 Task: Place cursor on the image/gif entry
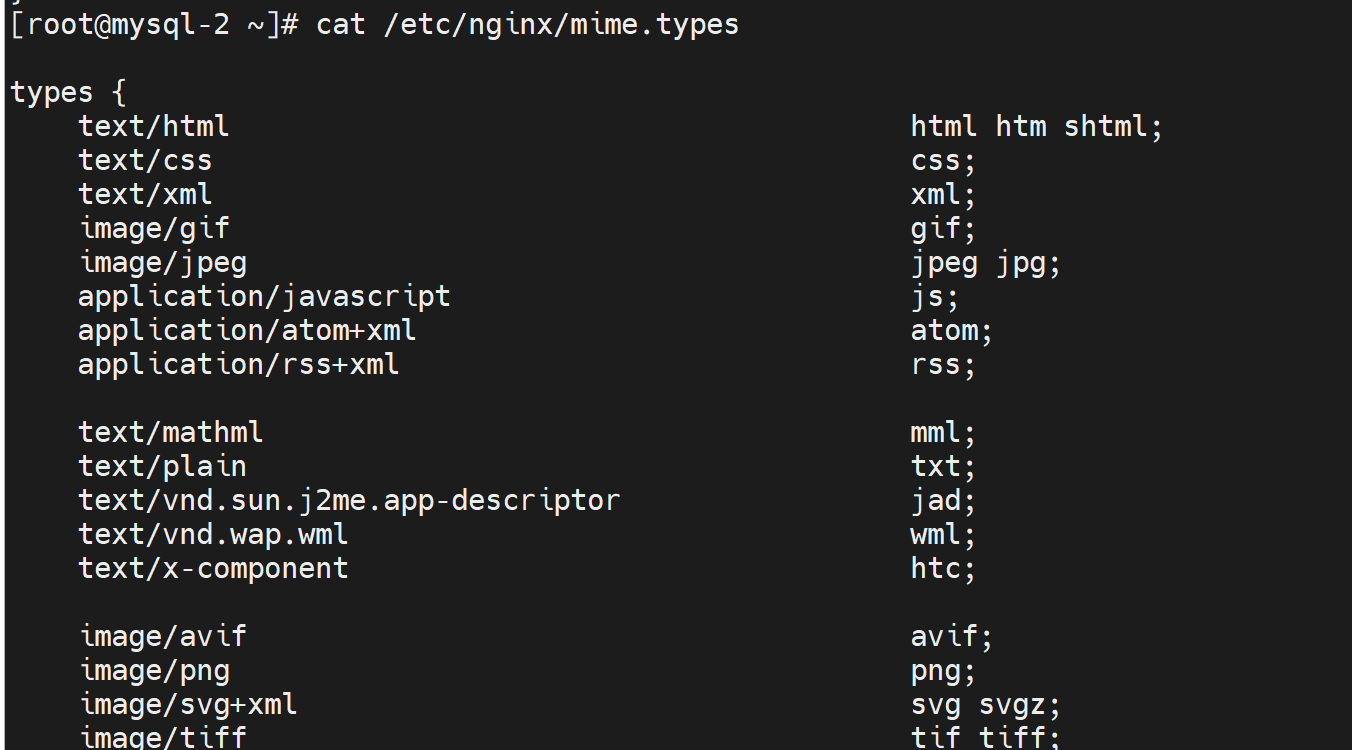(x=154, y=229)
